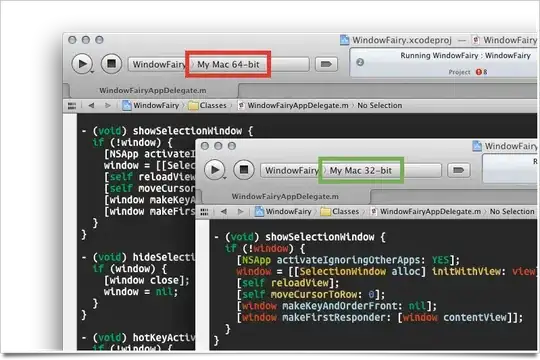
Task: Click the zoom button of back Xcode window
Action: [99, 40]
